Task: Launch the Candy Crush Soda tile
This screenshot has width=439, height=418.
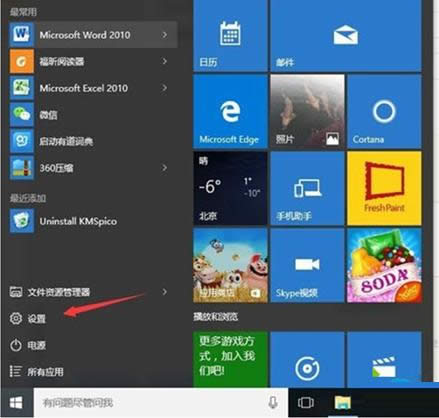Action: 384,265
